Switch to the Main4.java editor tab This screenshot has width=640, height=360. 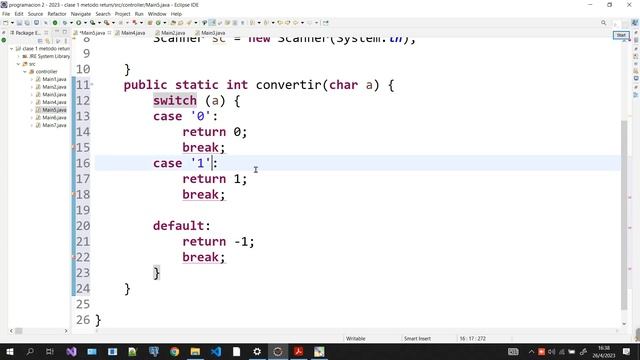(x=130, y=33)
